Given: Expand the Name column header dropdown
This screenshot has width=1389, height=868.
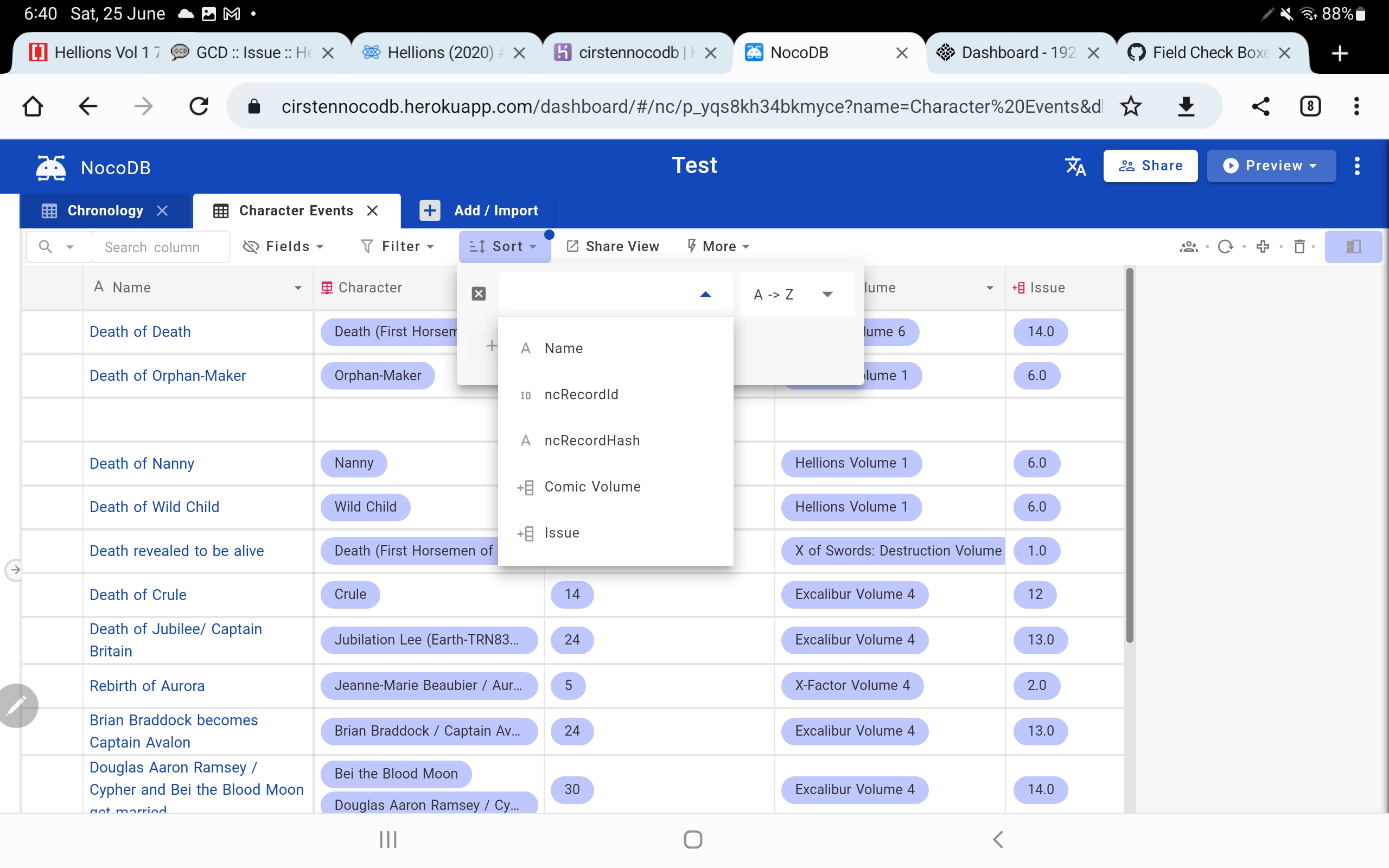Looking at the screenshot, I should pos(298,288).
